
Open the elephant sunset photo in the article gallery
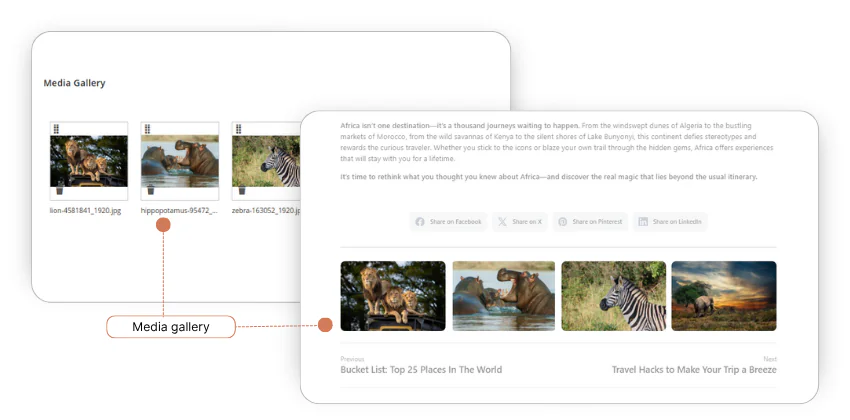pyautogui.click(x=723, y=296)
